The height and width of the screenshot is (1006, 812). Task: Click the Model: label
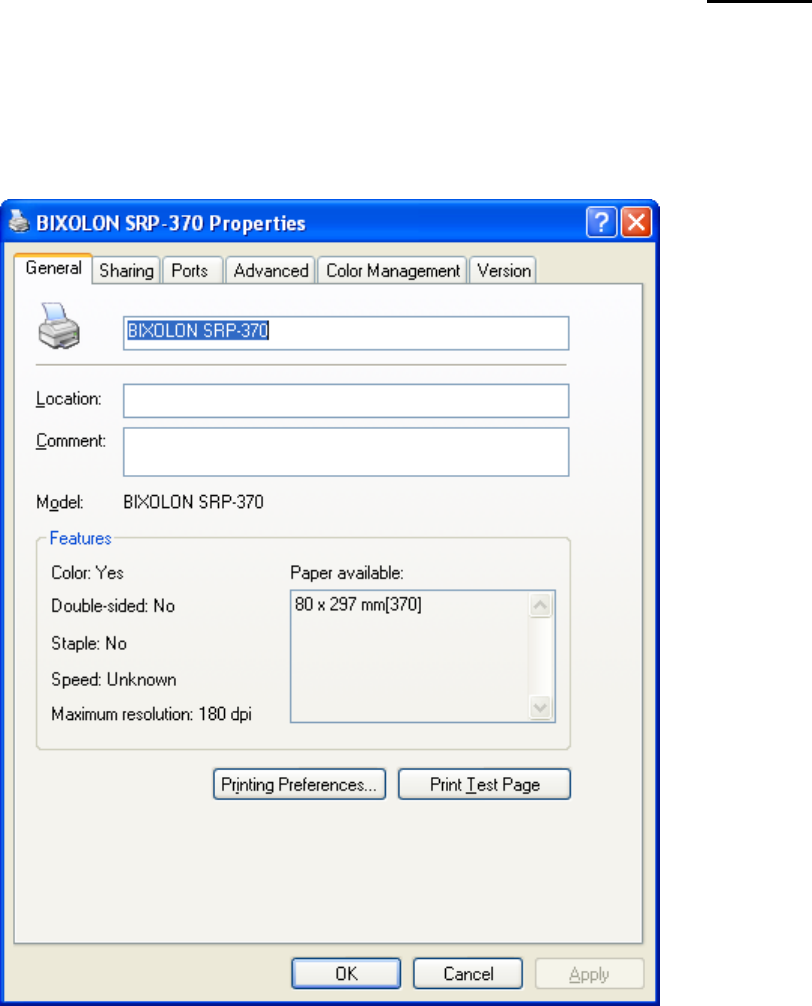(x=60, y=502)
